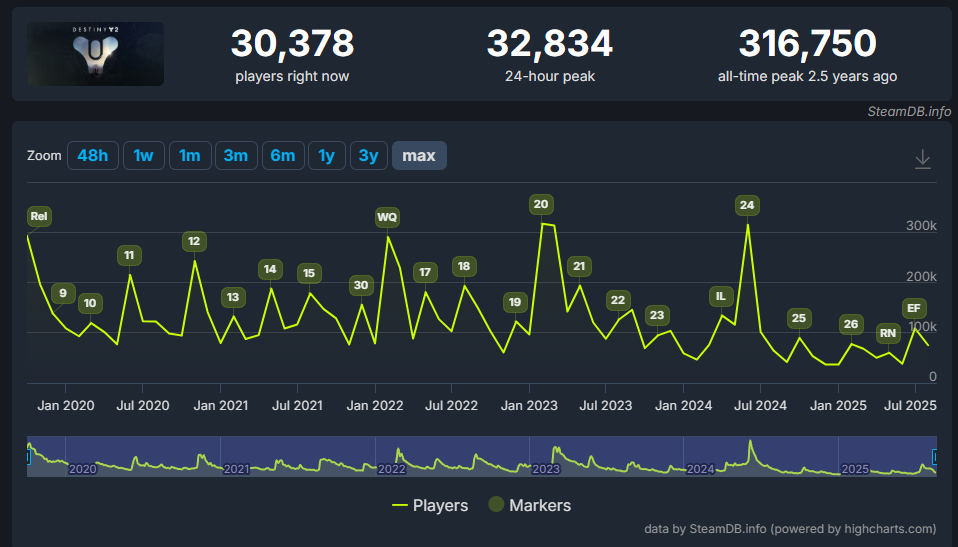Click chart marker 22
The image size is (958, 547).
(x=618, y=300)
